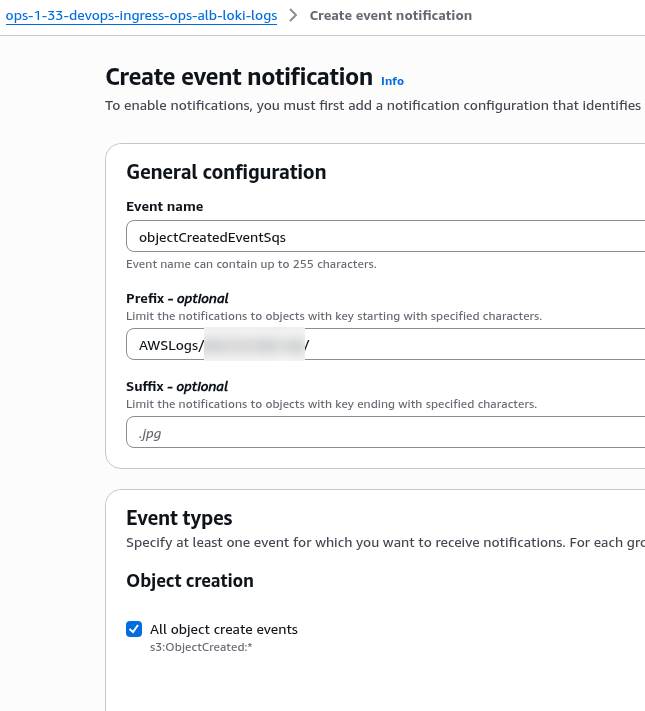Click the Prefix - optional field label
Screen dimensions: 645x711
177,298
